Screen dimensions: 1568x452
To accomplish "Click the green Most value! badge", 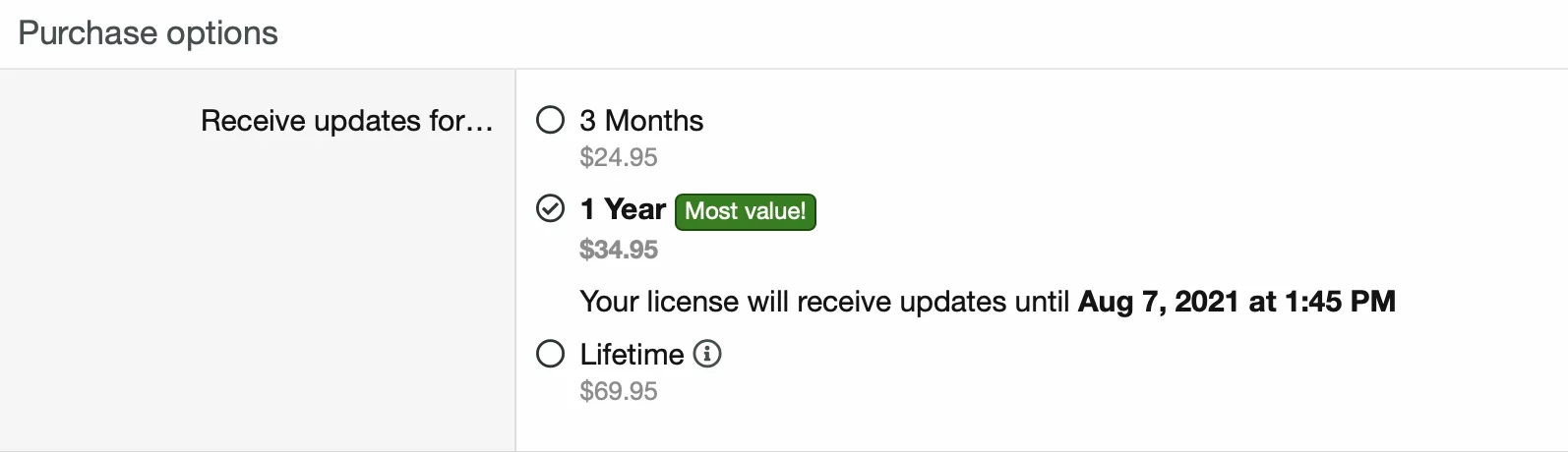I will click(746, 211).
